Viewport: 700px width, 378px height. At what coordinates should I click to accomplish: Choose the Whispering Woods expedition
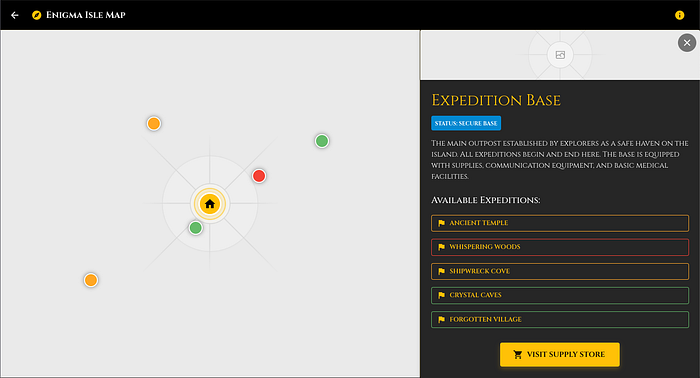pos(560,247)
